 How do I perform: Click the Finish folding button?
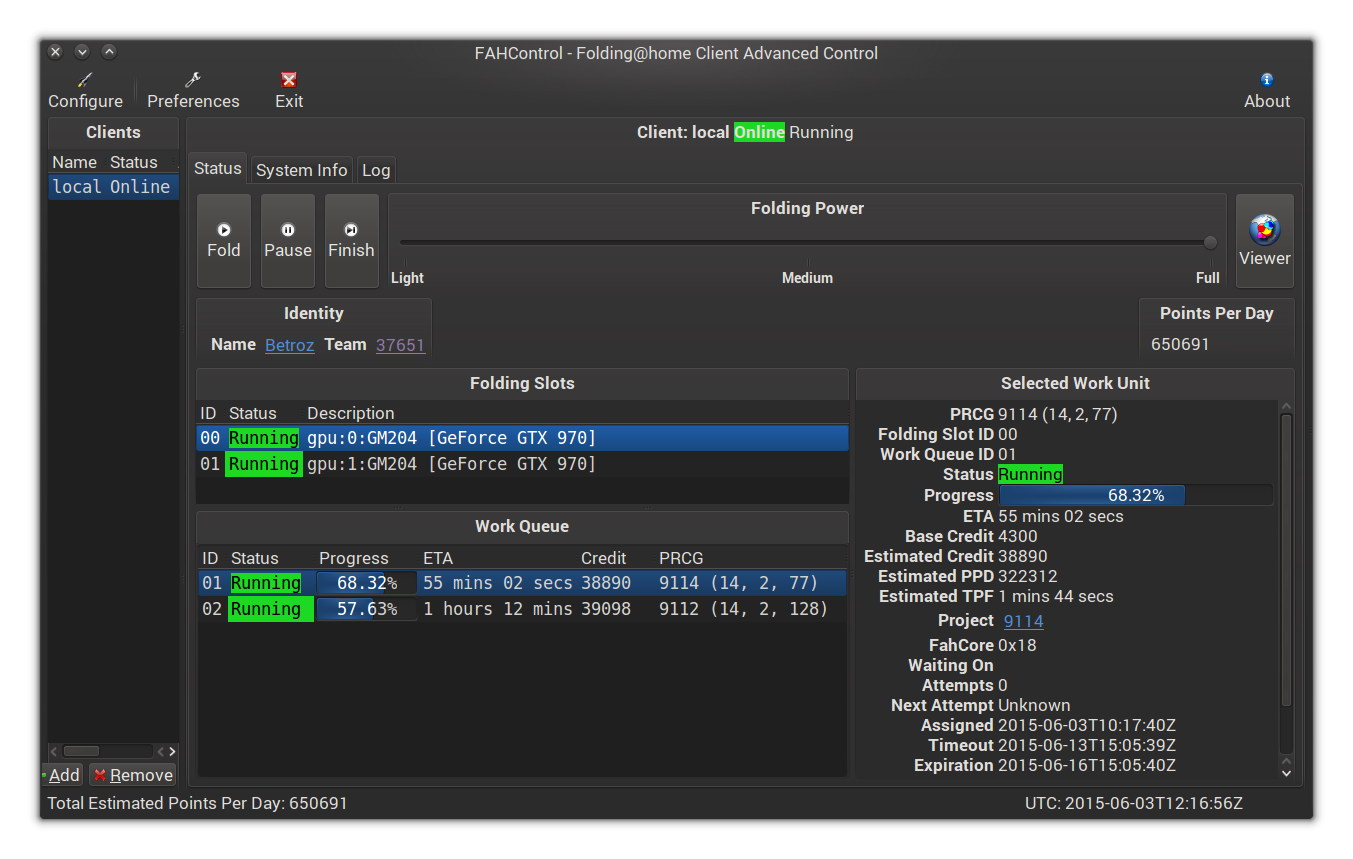[351, 241]
